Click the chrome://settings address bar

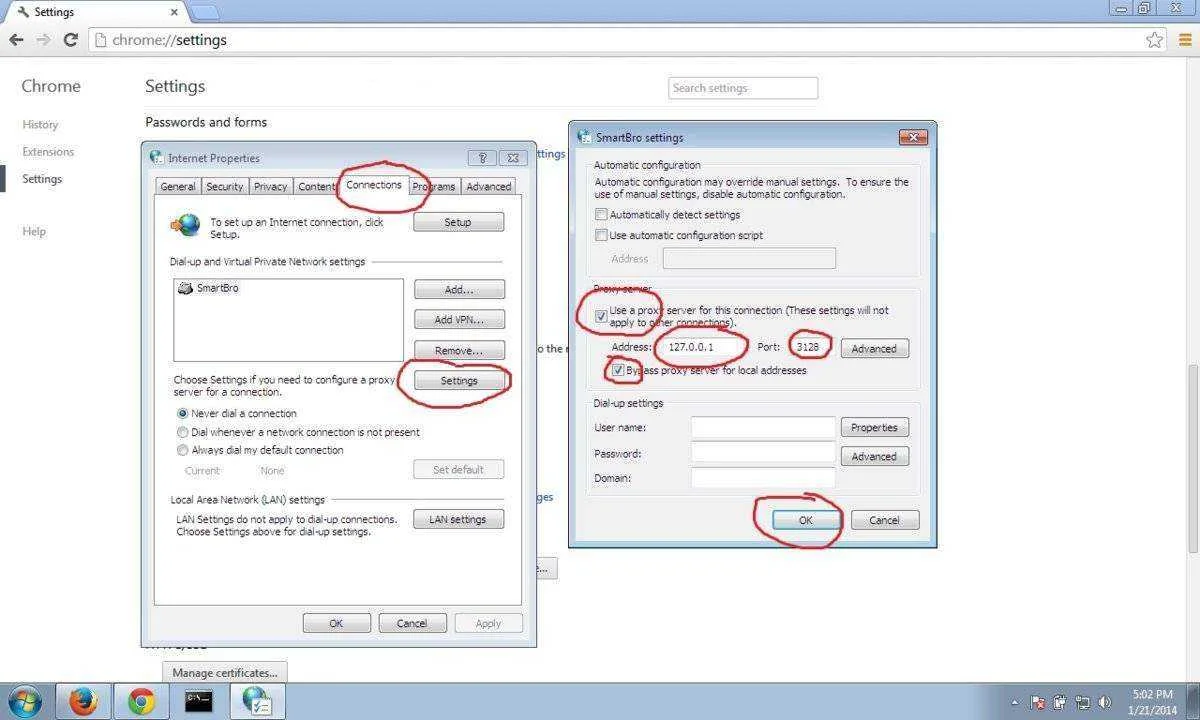pyautogui.click(x=628, y=40)
